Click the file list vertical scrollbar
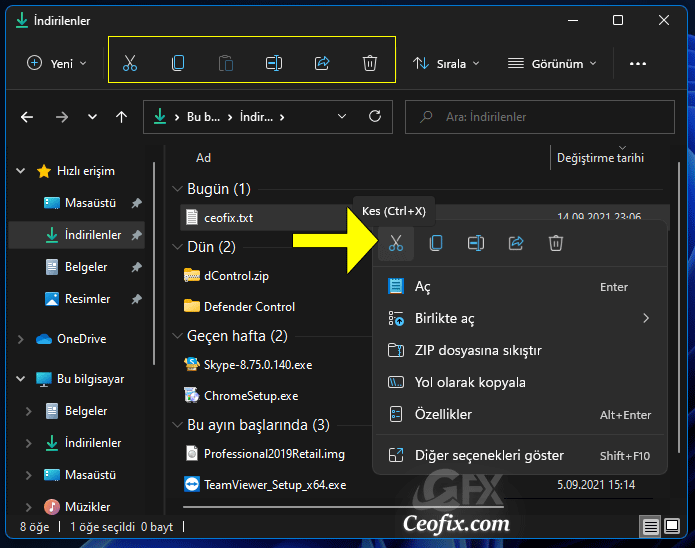Image resolution: width=695 pixels, height=548 pixels. tap(679, 307)
